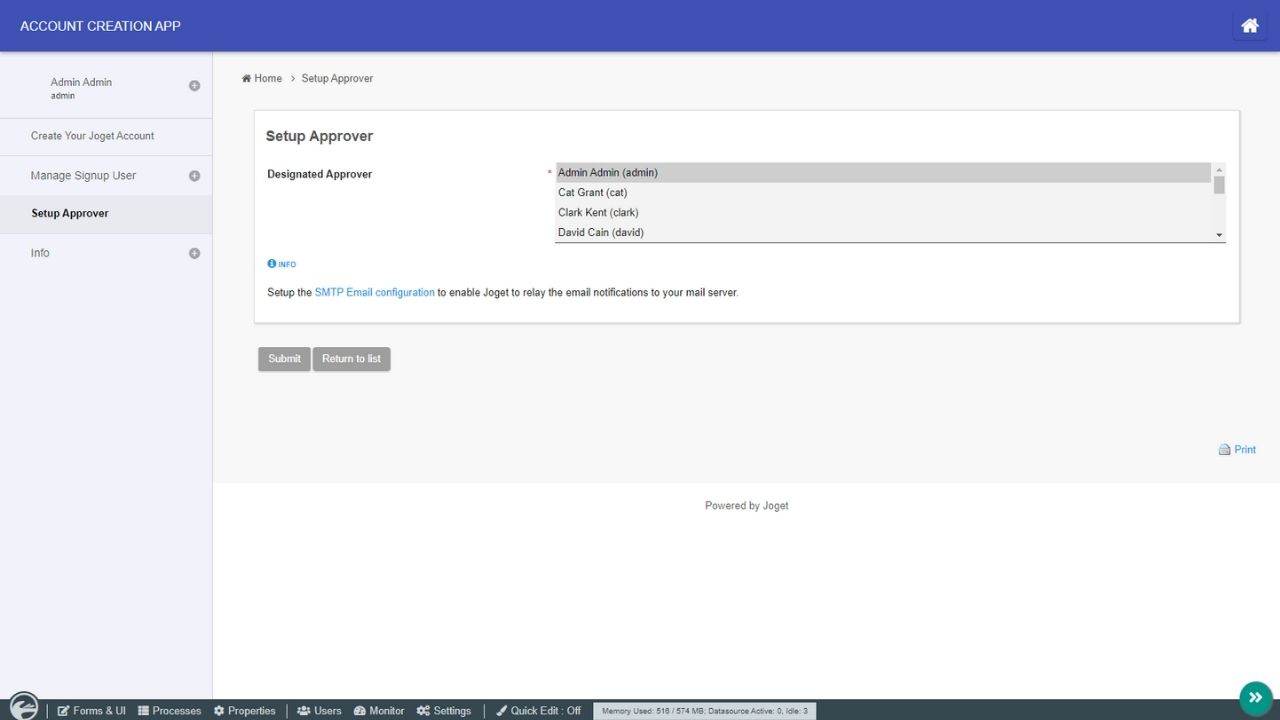Select Clark Kent (clark) as approver
This screenshot has width=1280, height=720.
(x=598, y=213)
